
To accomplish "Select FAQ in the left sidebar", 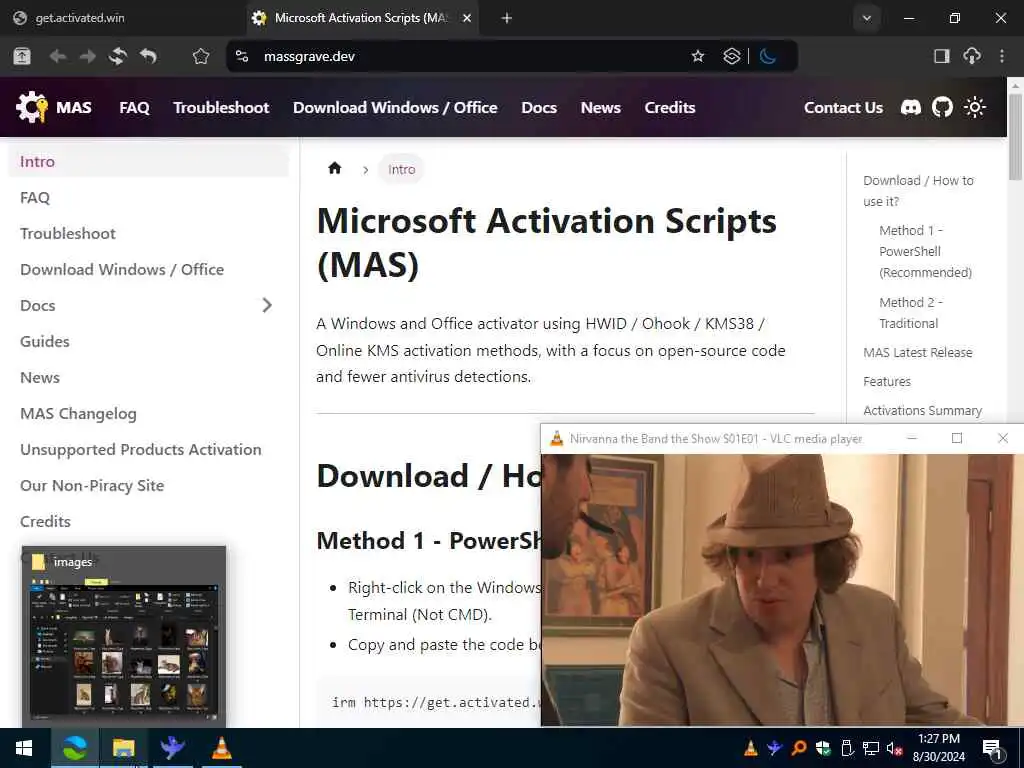I will coord(148,197).
